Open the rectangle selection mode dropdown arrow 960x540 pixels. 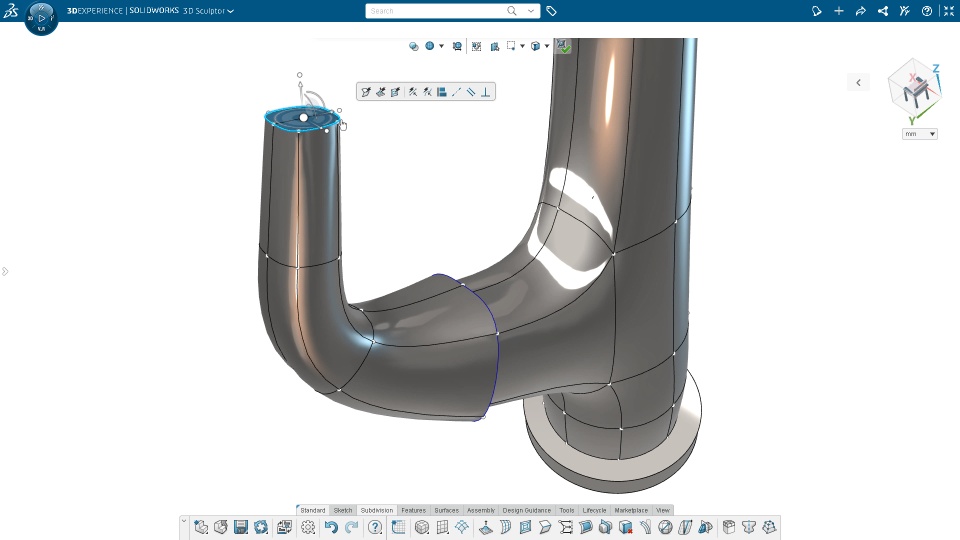[522, 46]
